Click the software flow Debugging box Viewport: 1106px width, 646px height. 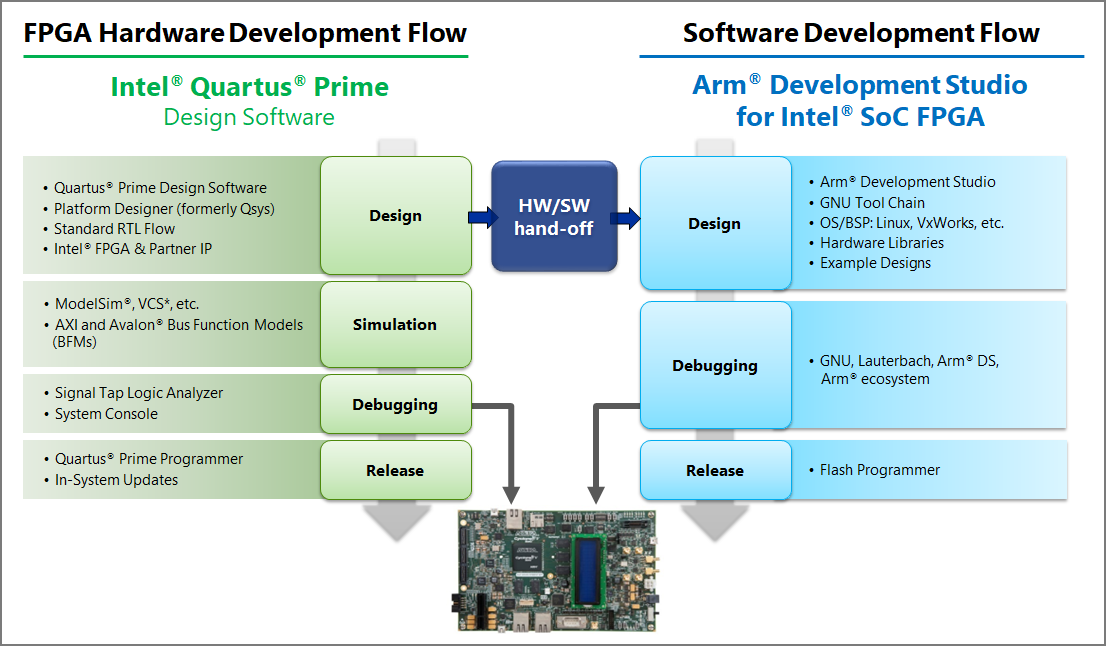coord(715,365)
